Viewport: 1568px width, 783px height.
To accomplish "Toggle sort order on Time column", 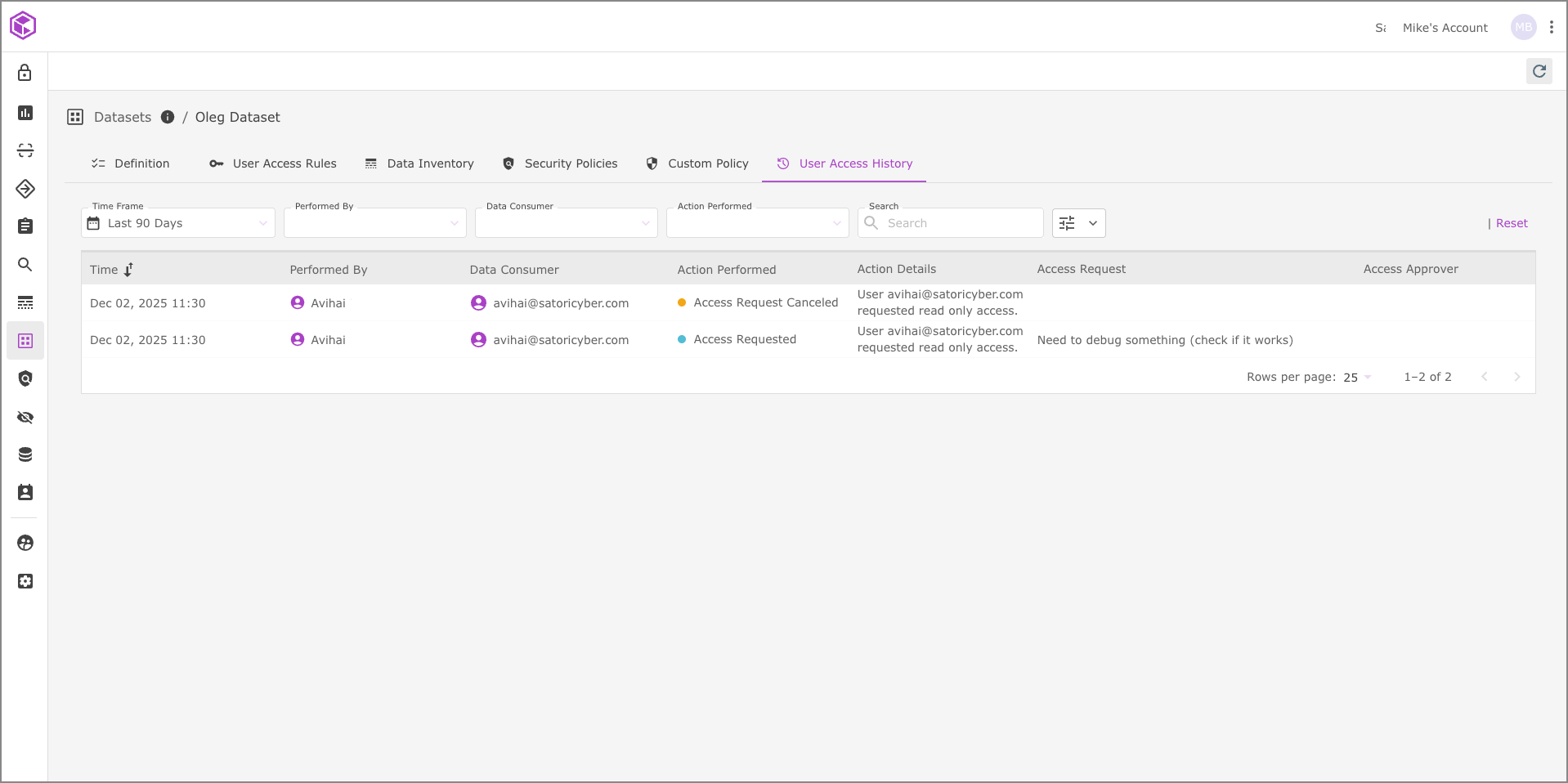I will point(128,270).
